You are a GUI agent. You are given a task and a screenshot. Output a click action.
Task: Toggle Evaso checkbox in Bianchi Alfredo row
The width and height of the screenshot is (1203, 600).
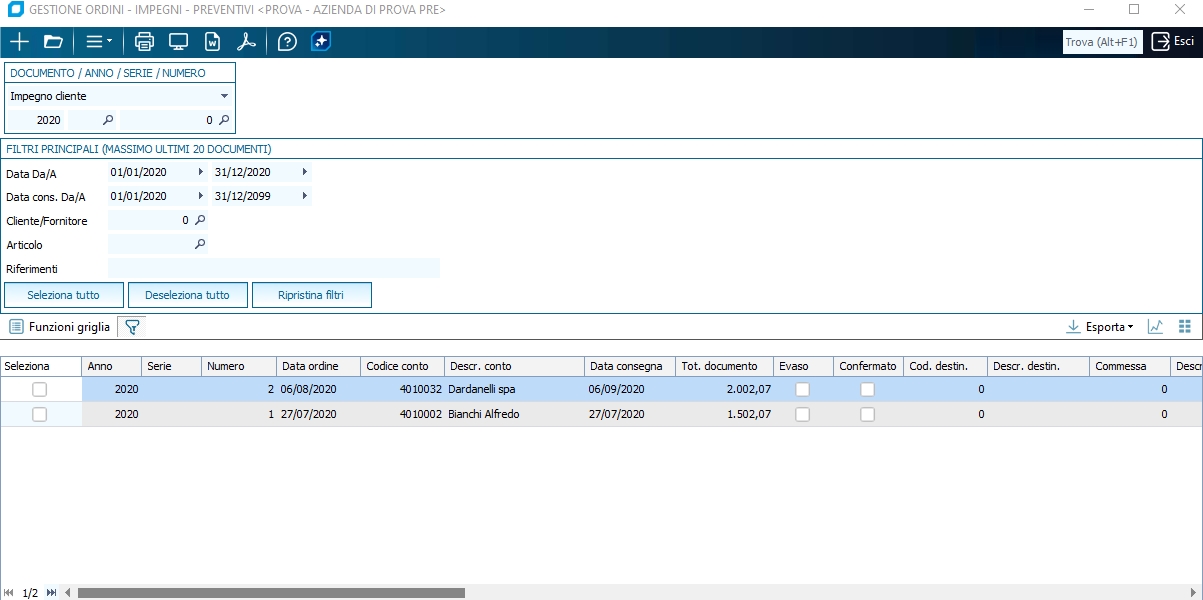pos(802,414)
